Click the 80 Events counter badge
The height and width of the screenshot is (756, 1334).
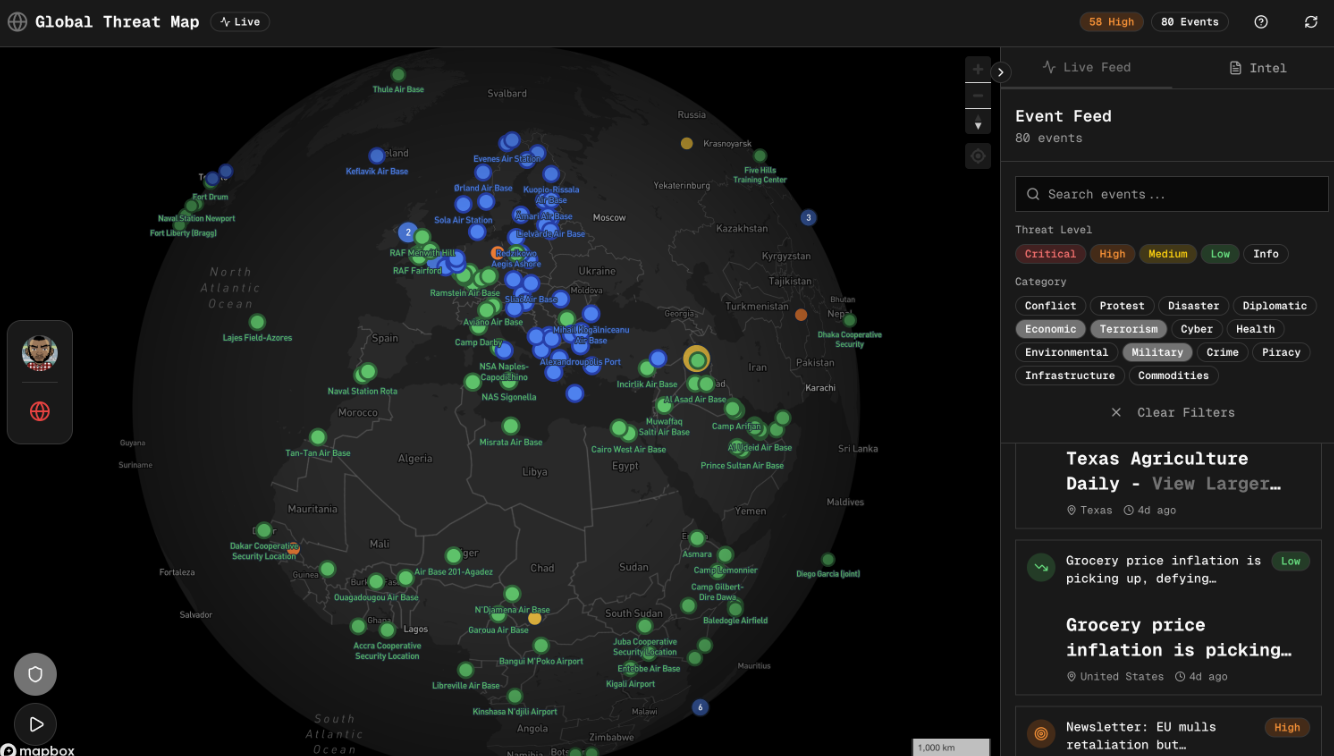[x=1190, y=22]
